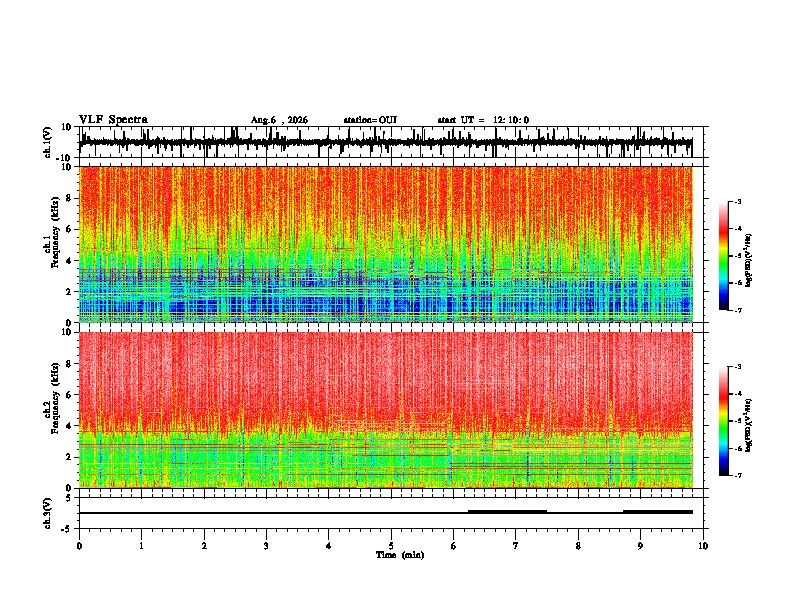
Task: Select the date label "Aug.6 , 2026"
Action: (279, 120)
